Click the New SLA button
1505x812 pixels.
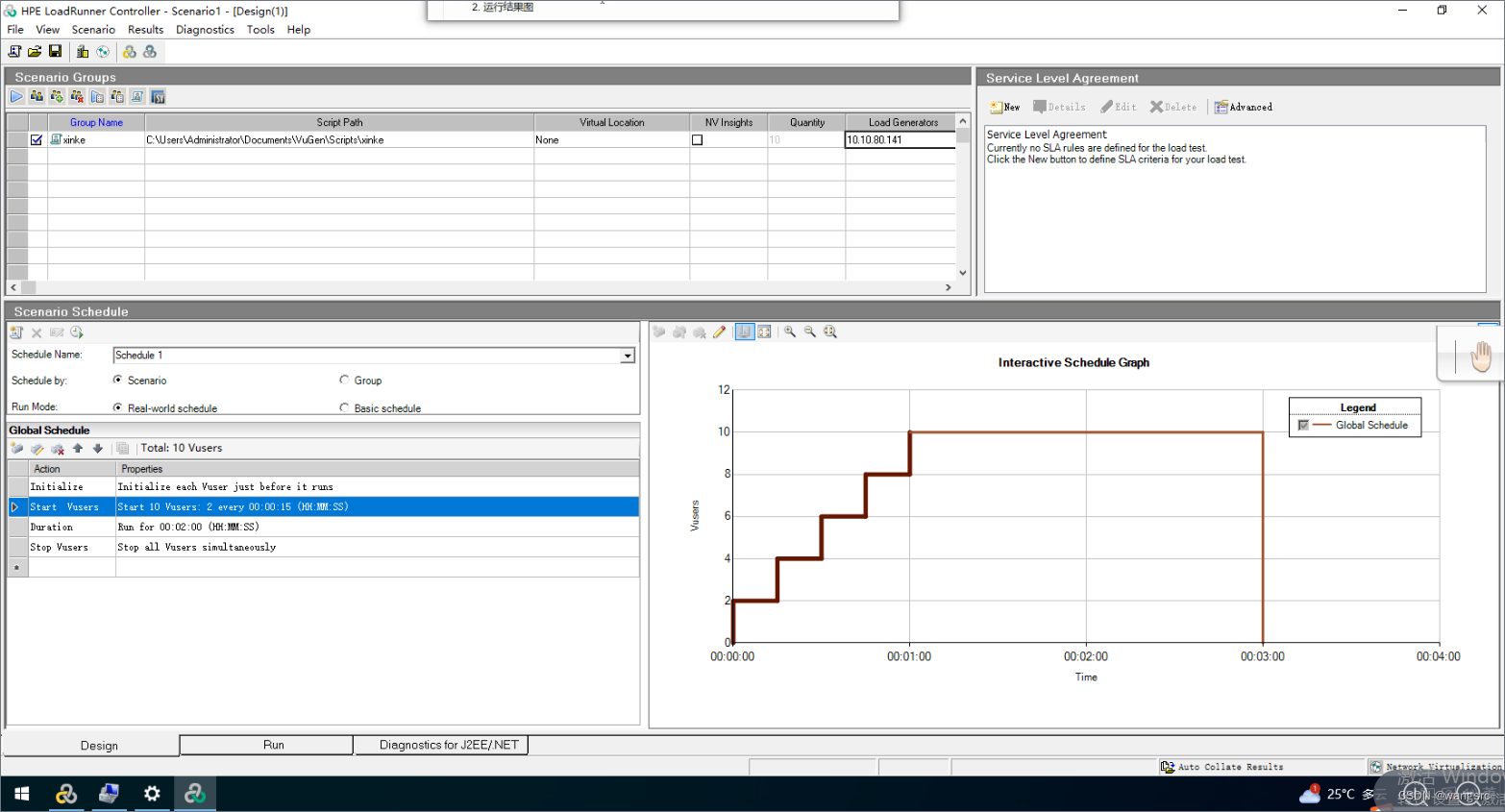point(1005,107)
